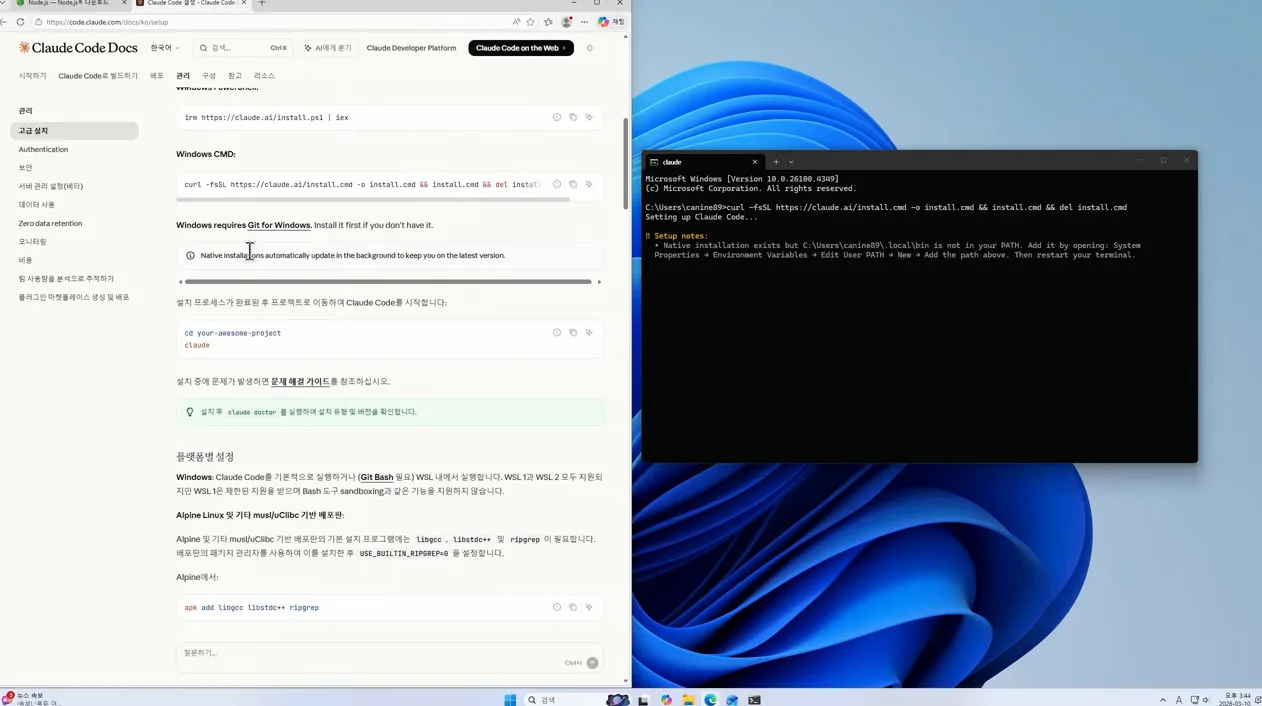Click the browser refresh button
Image resolution: width=1262 pixels, height=706 pixels.
click(20, 22)
